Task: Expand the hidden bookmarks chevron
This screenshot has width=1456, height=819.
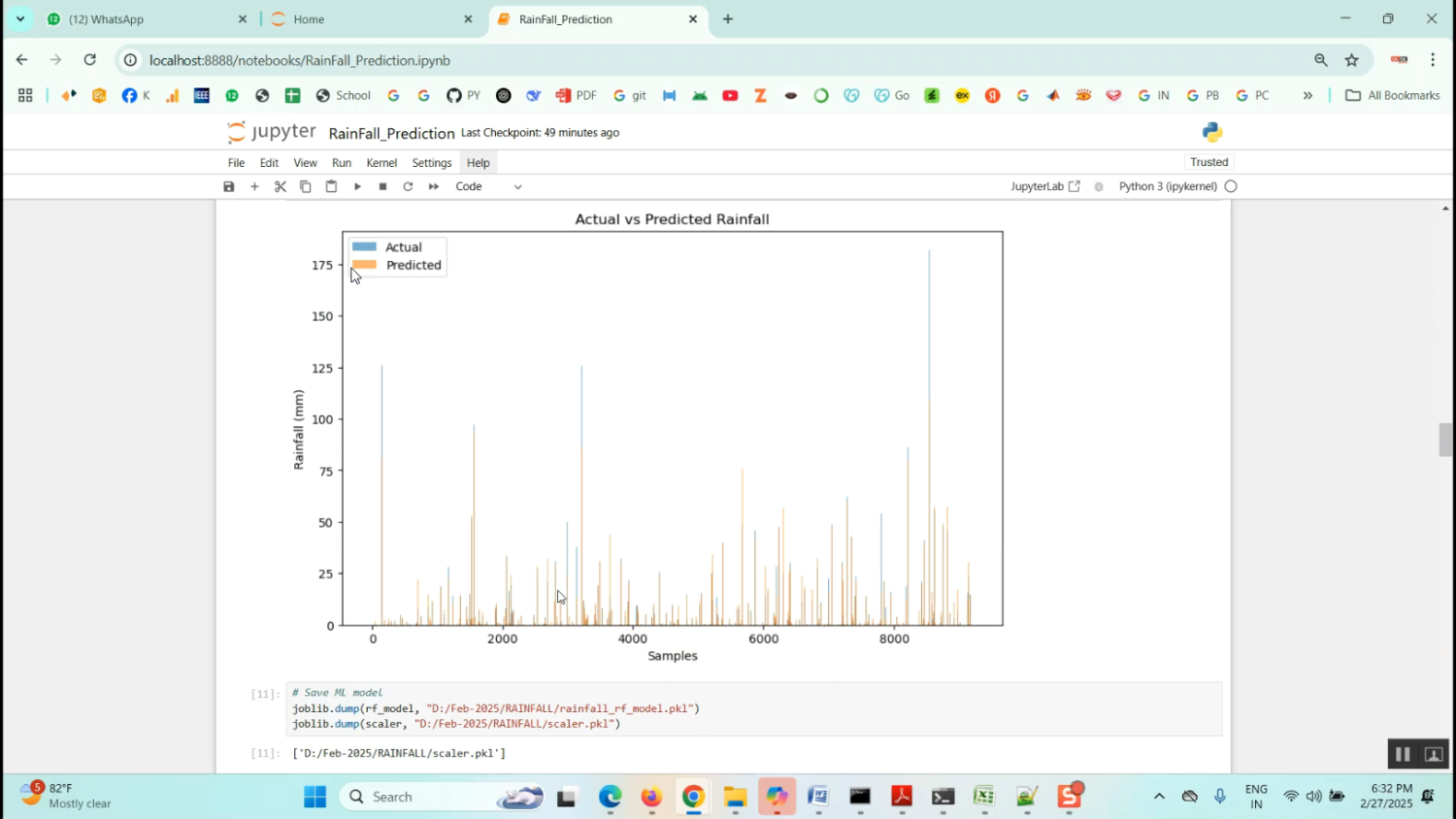Action: [x=1307, y=95]
